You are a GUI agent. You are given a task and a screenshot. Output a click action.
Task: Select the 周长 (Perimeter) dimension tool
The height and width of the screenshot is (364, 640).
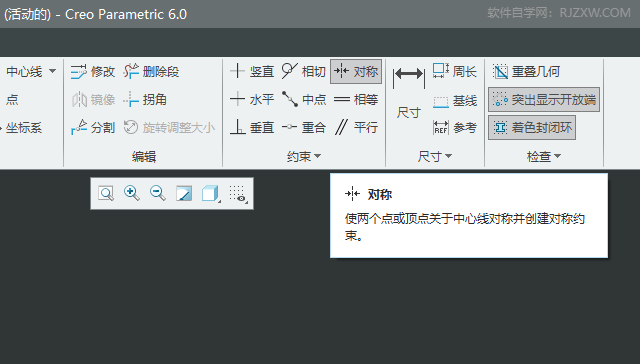[454, 71]
